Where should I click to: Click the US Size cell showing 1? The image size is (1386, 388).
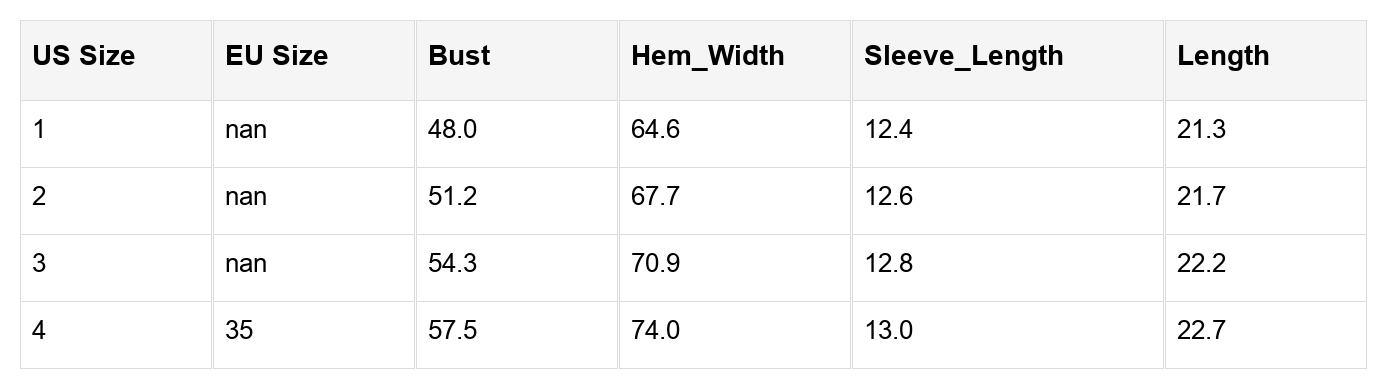pos(117,134)
